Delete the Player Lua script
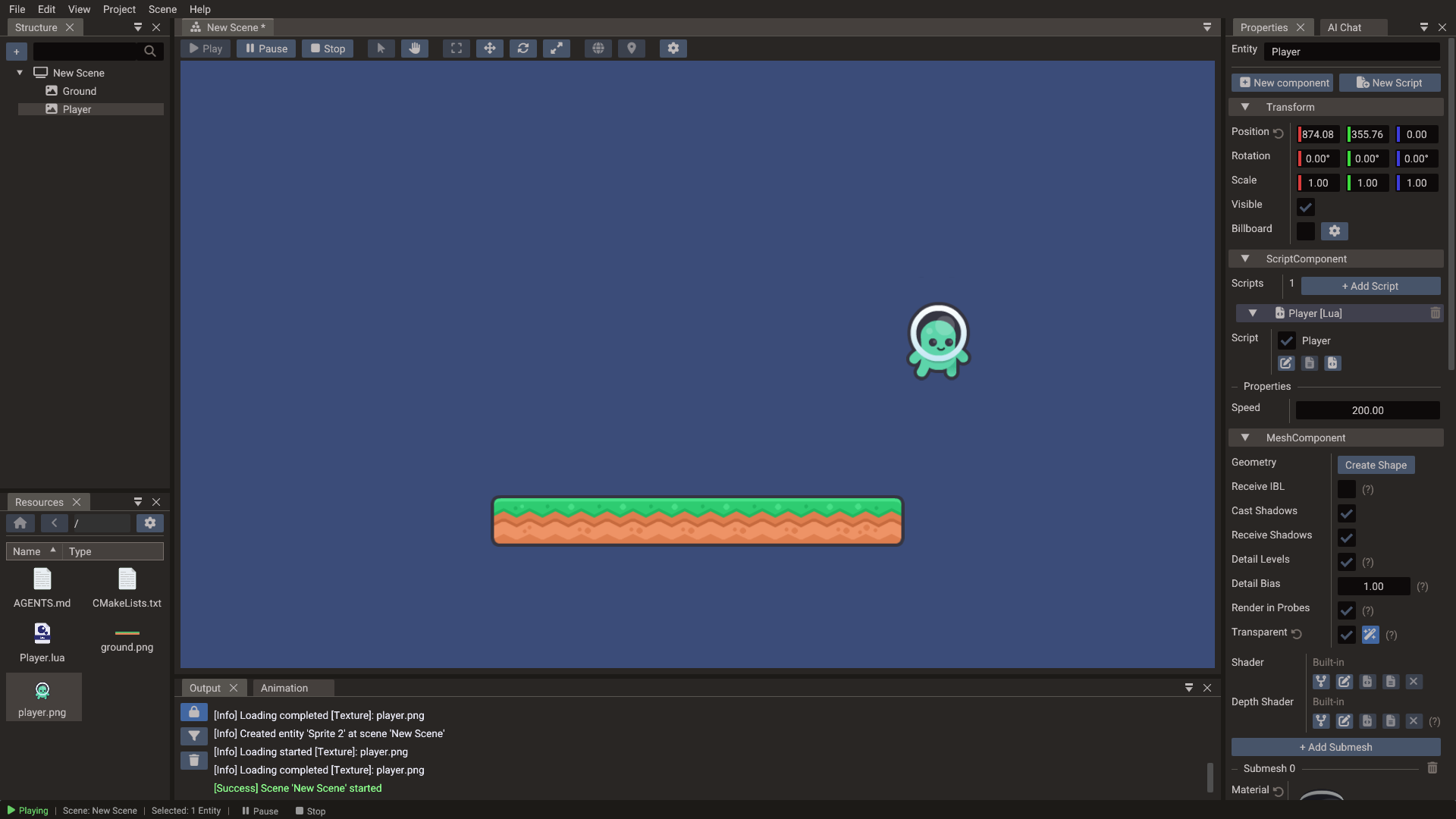Viewport: 1456px width, 819px height. click(1435, 313)
